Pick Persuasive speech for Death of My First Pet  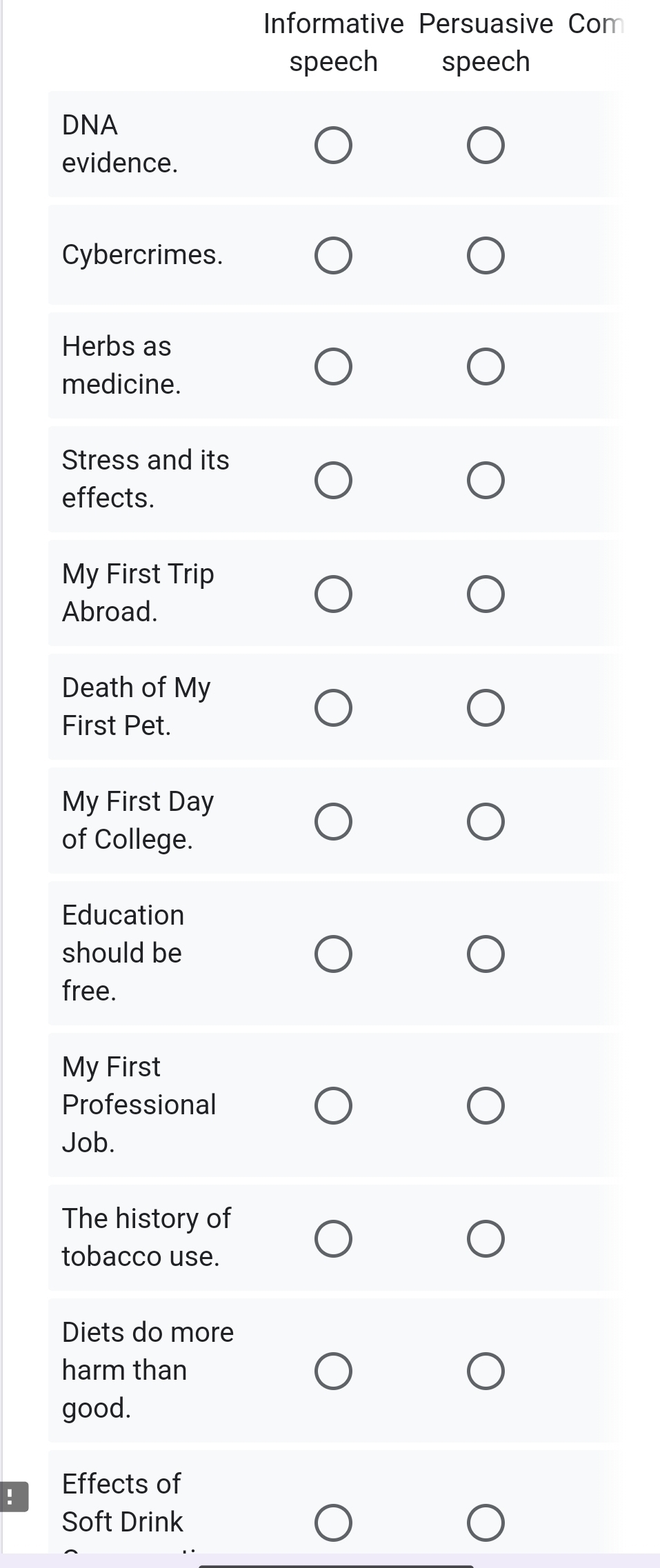pos(486,708)
